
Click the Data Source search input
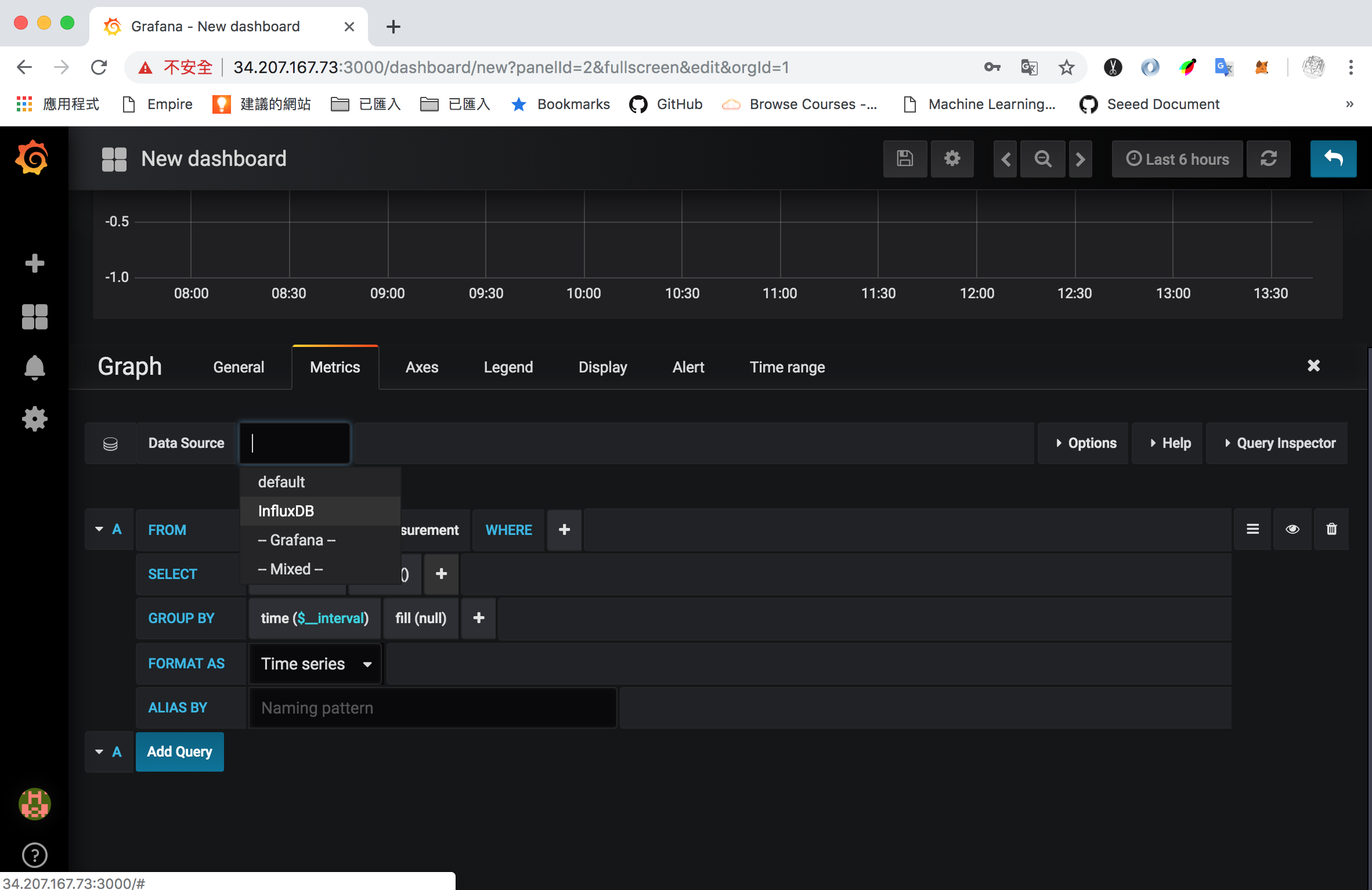coord(295,443)
